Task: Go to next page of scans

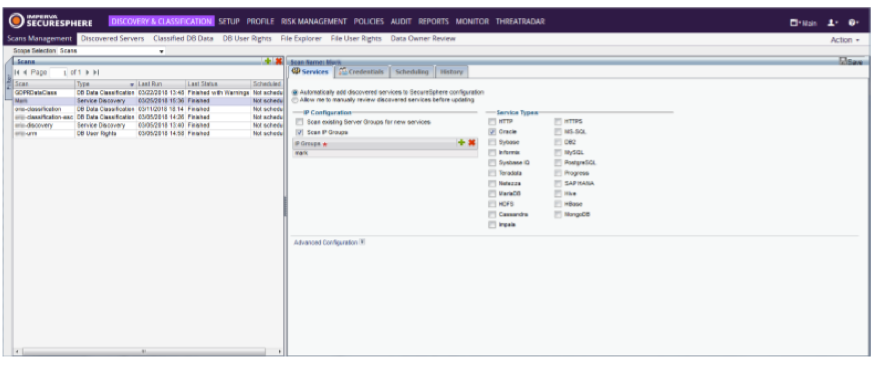Action: click(87, 72)
